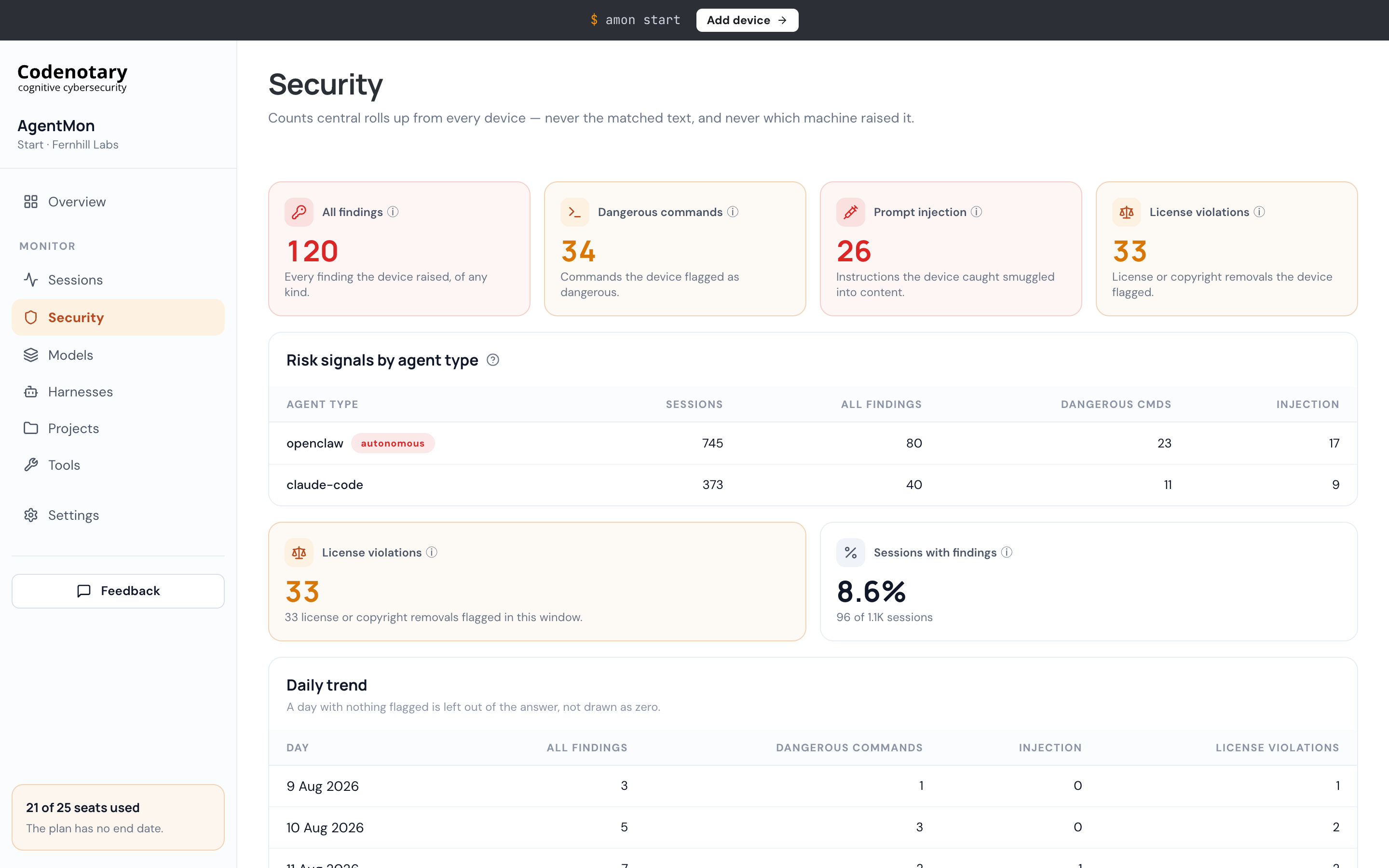
Task: Click the info icon beside Sessions with findings
Action: (x=1007, y=552)
